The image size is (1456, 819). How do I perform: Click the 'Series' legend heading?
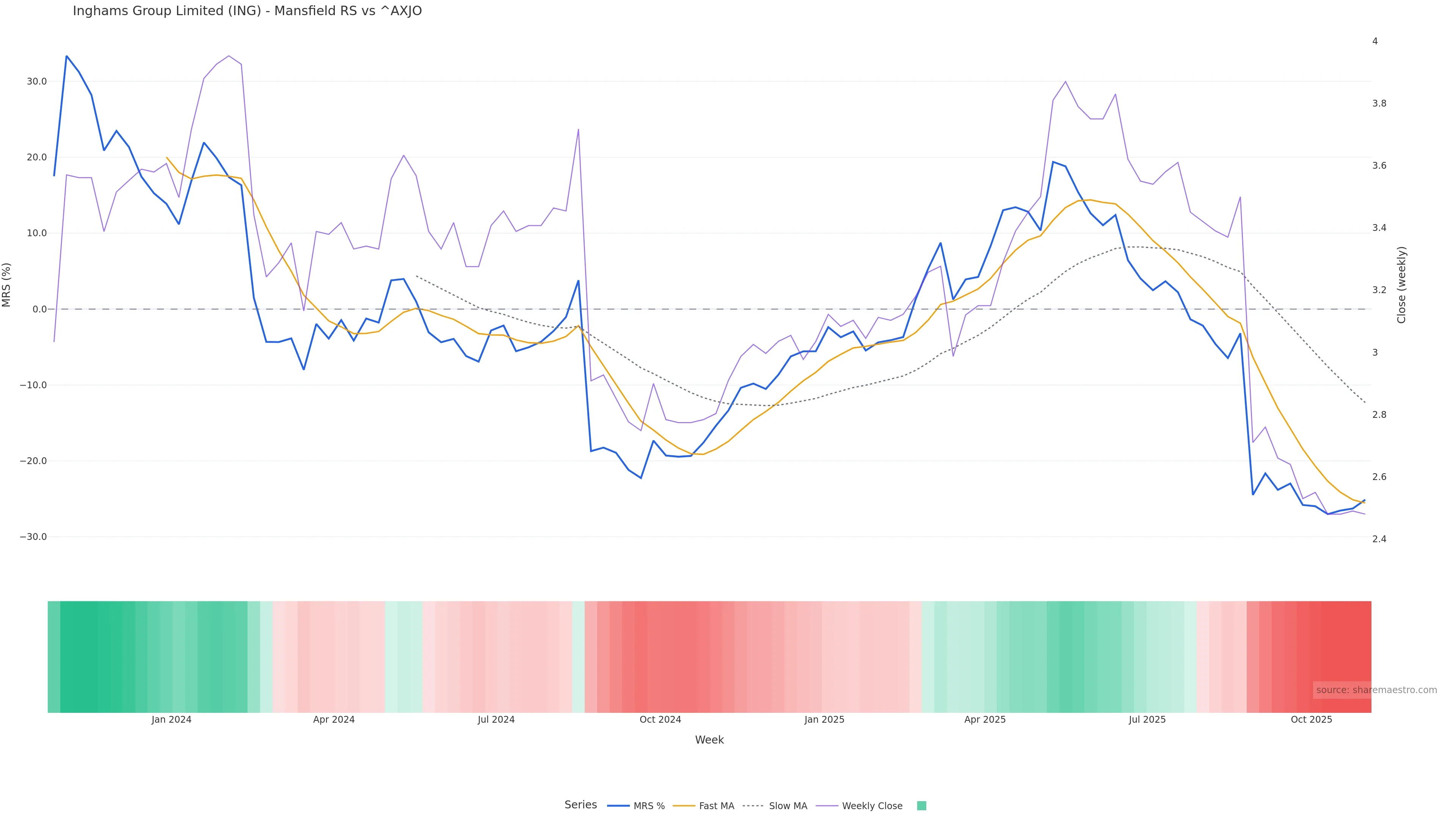(x=581, y=805)
